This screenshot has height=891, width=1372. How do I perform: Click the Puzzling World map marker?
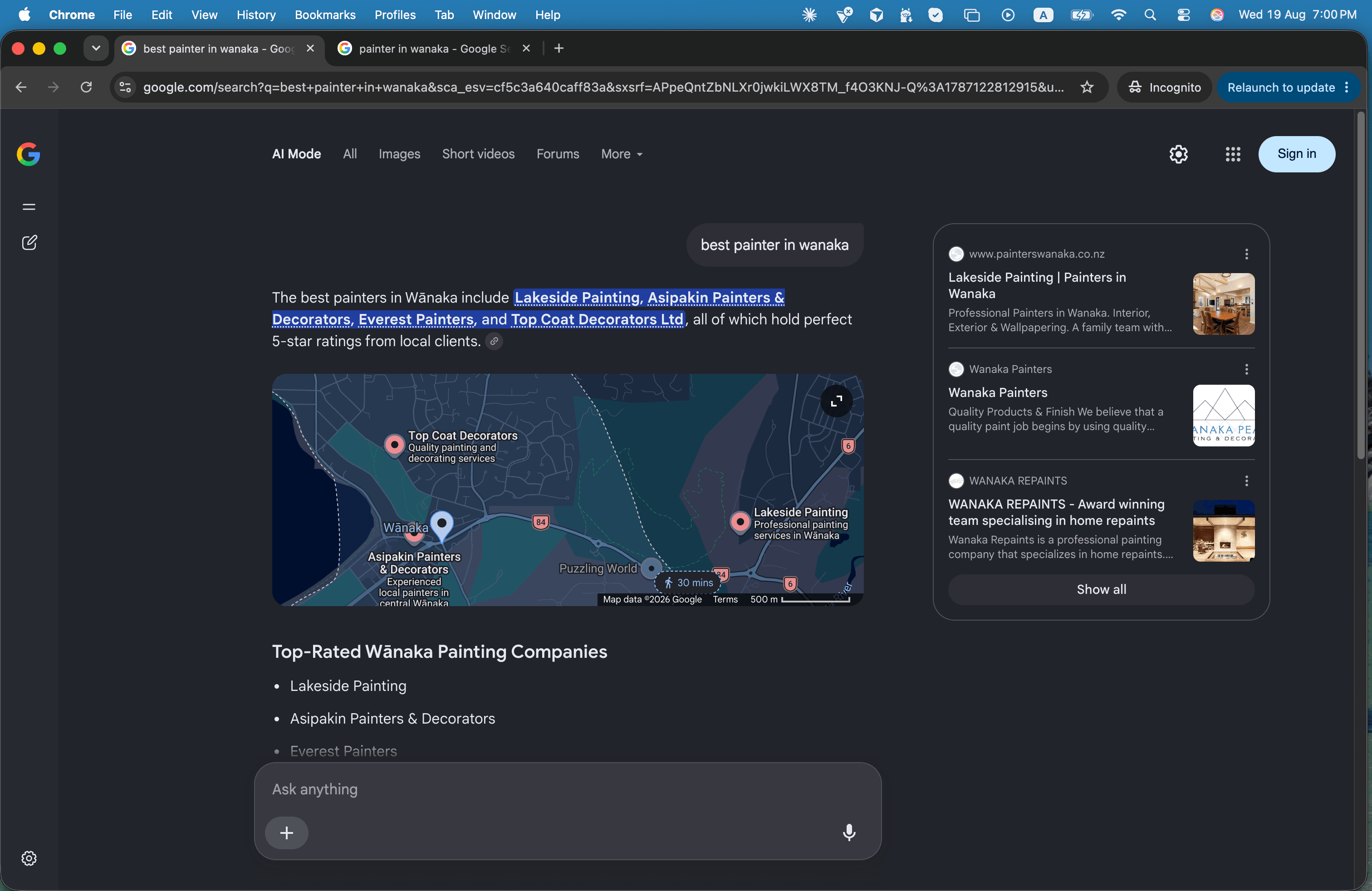click(x=652, y=568)
